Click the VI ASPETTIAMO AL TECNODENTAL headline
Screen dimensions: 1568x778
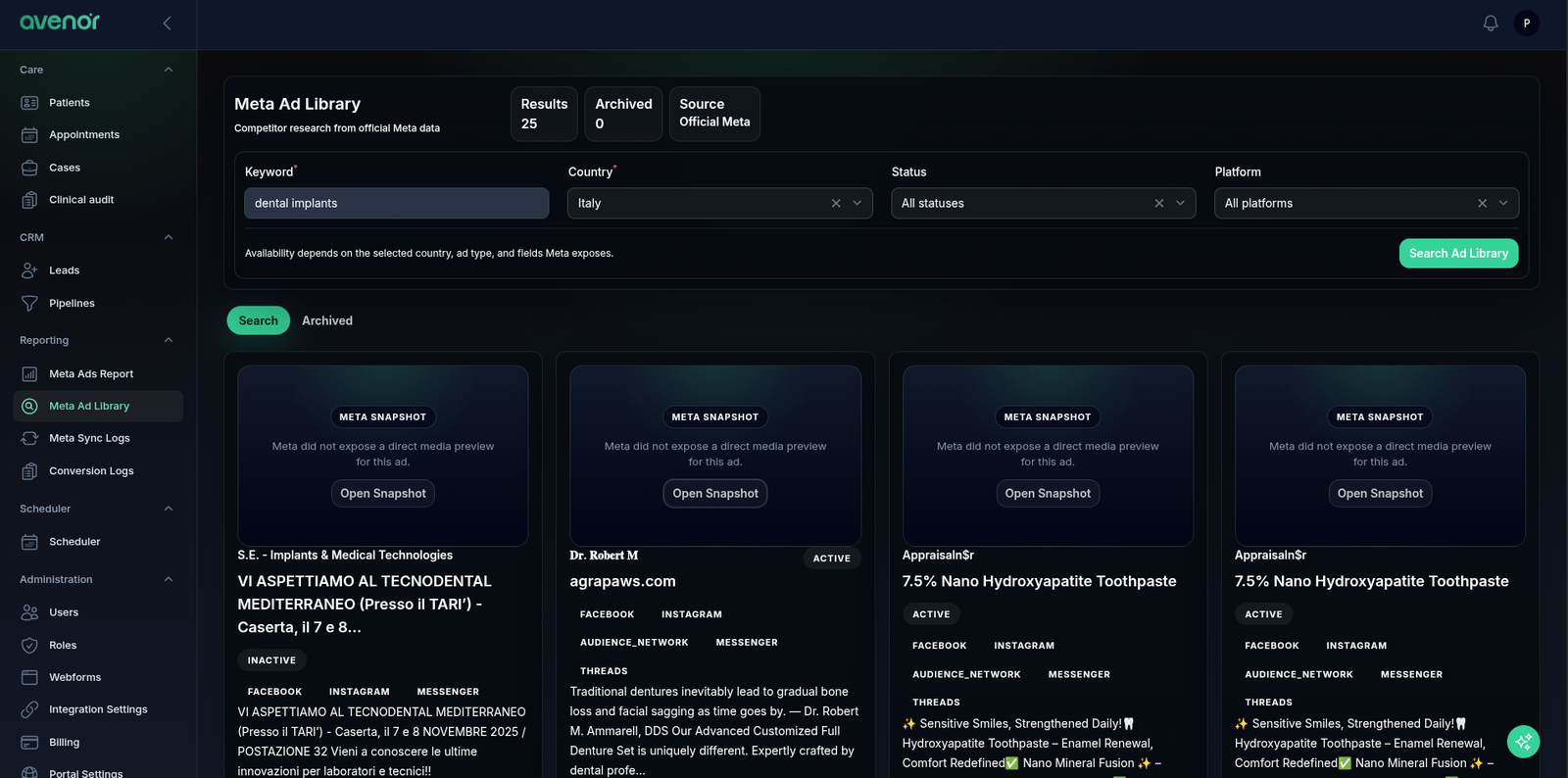[365, 604]
